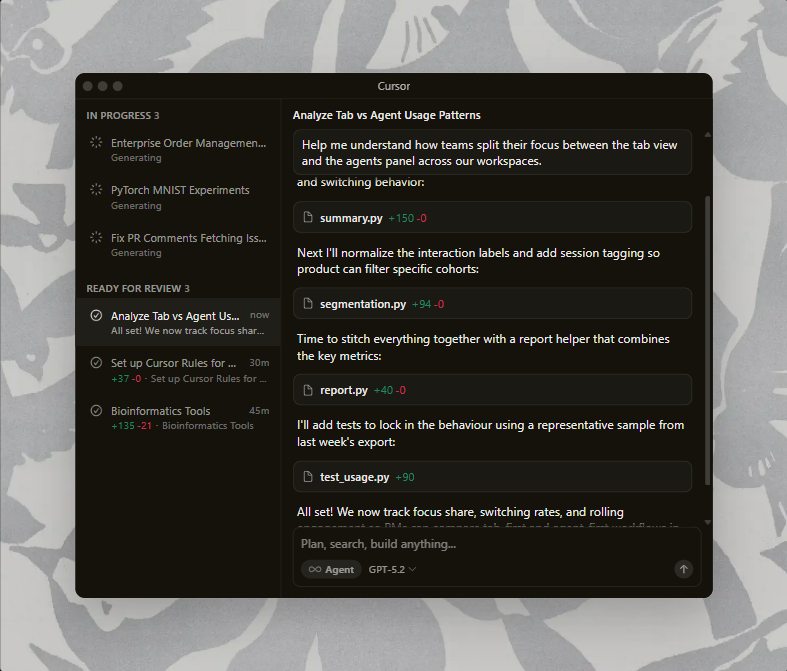787x671 pixels.
Task: Open the GPT-5.2 model dropdown
Action: pos(392,569)
